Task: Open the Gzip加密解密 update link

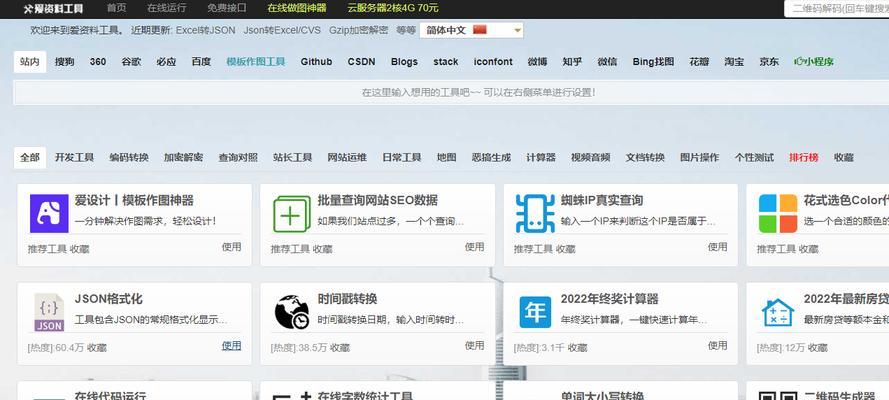Action: (359, 30)
